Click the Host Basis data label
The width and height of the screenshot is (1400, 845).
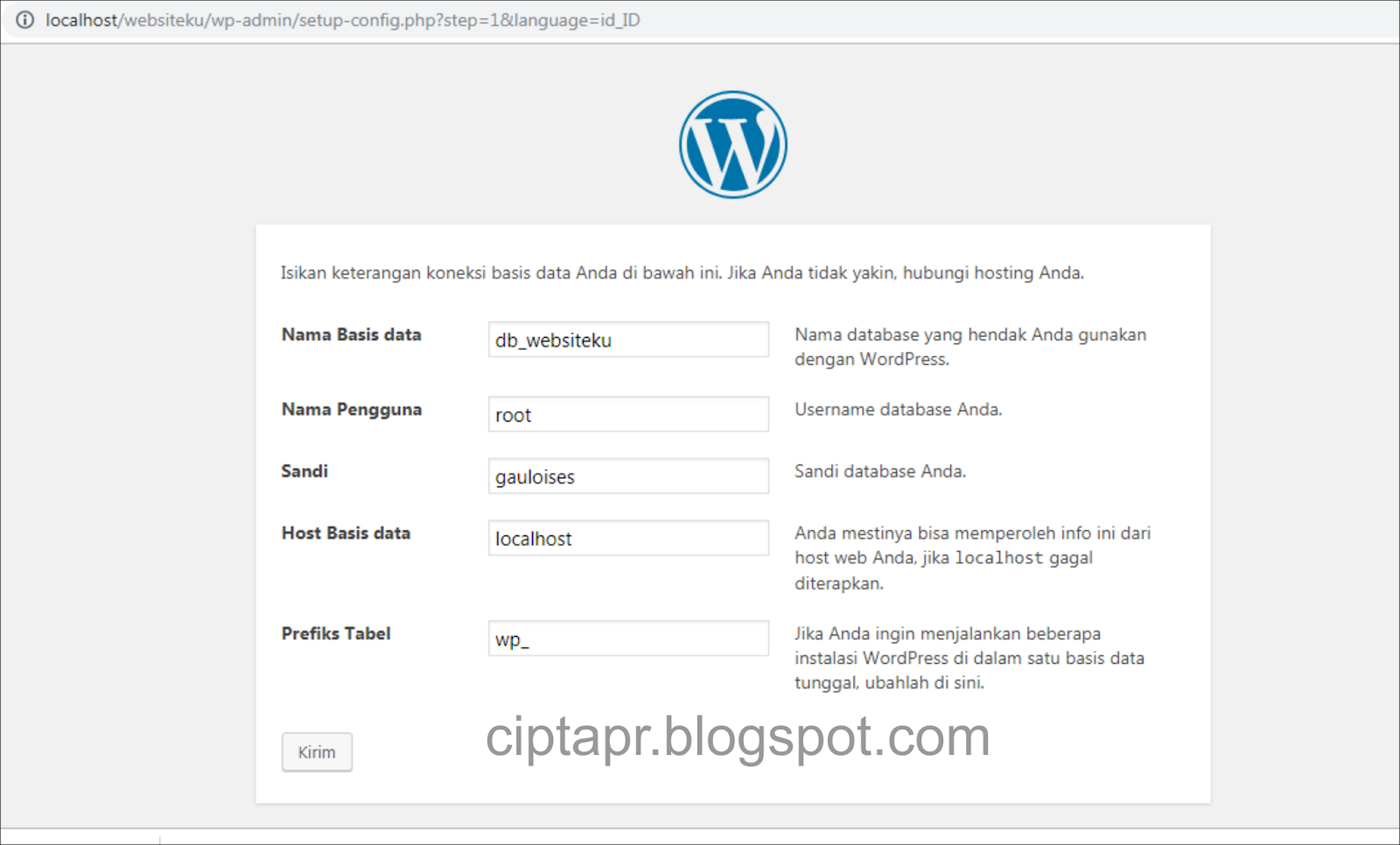[x=346, y=533]
